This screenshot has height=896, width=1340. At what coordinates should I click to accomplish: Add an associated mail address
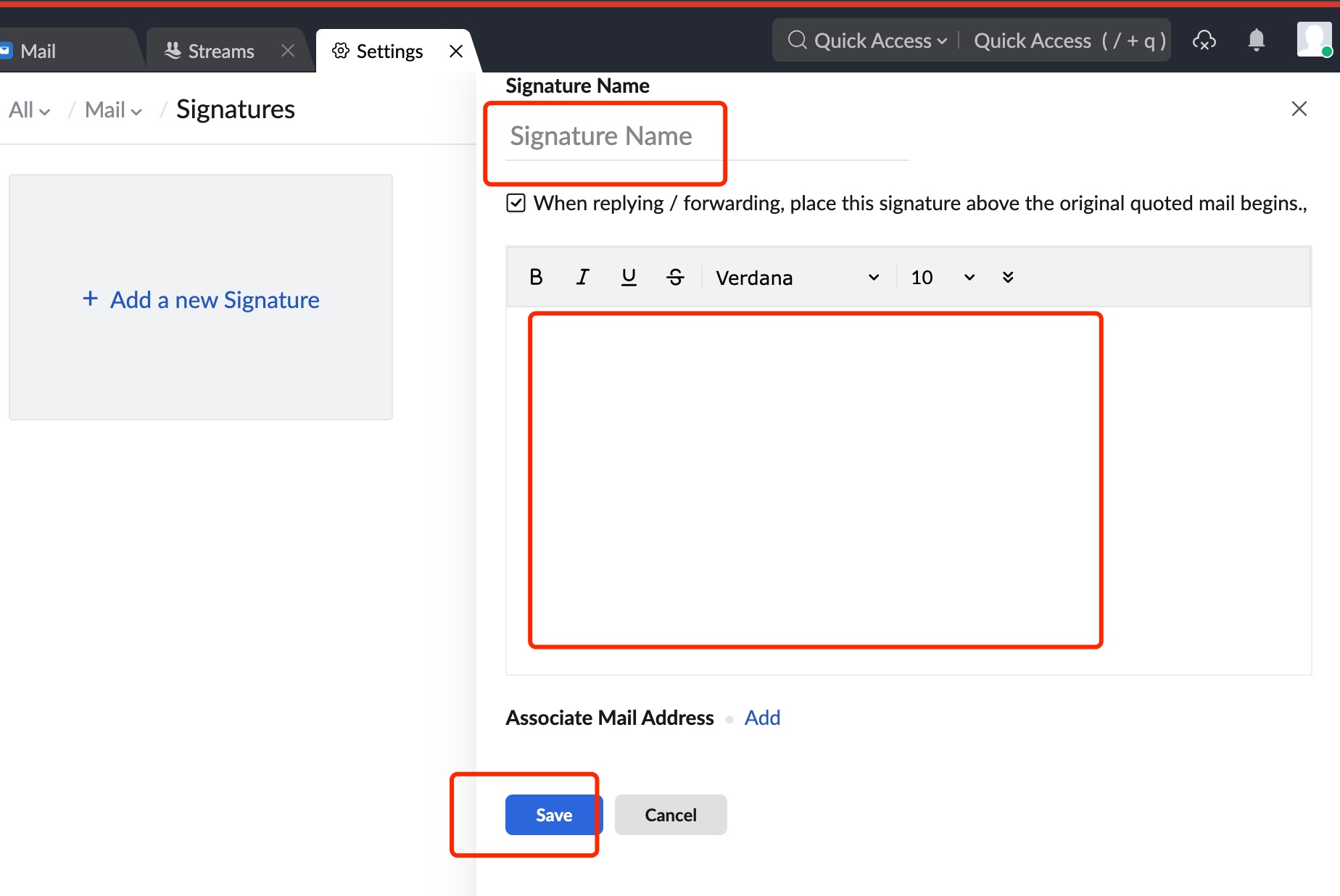(x=762, y=717)
